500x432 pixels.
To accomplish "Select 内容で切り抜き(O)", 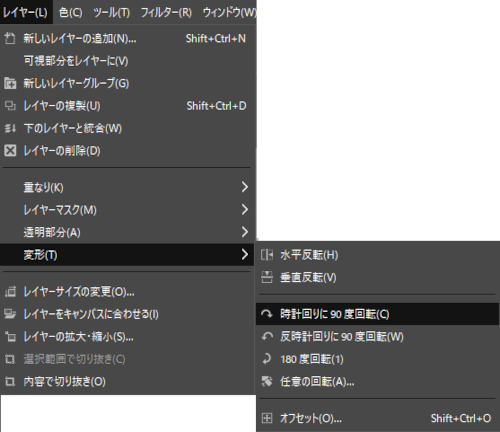I will click(128, 382).
